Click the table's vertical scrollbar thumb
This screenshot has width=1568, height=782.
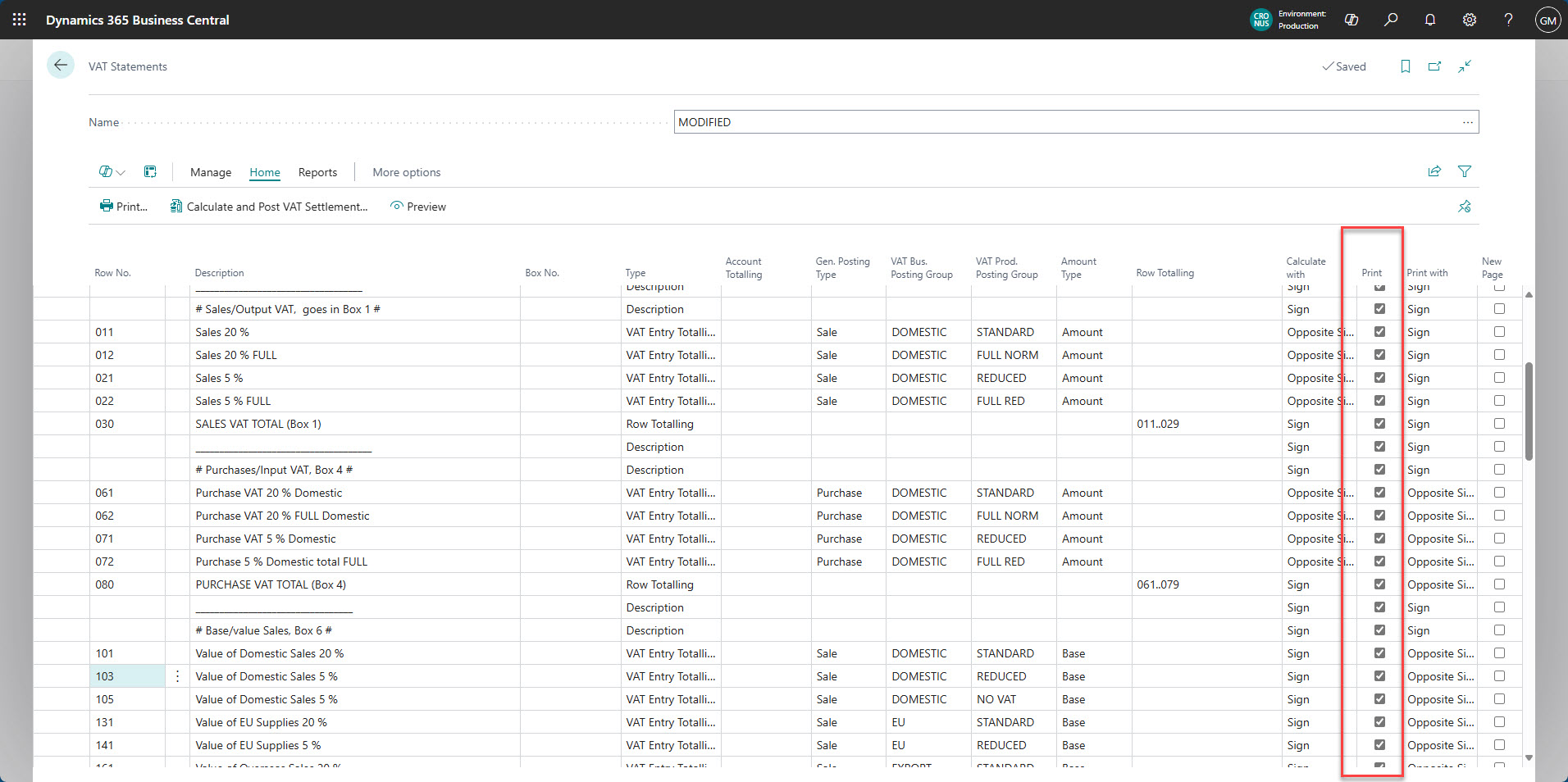1529,411
